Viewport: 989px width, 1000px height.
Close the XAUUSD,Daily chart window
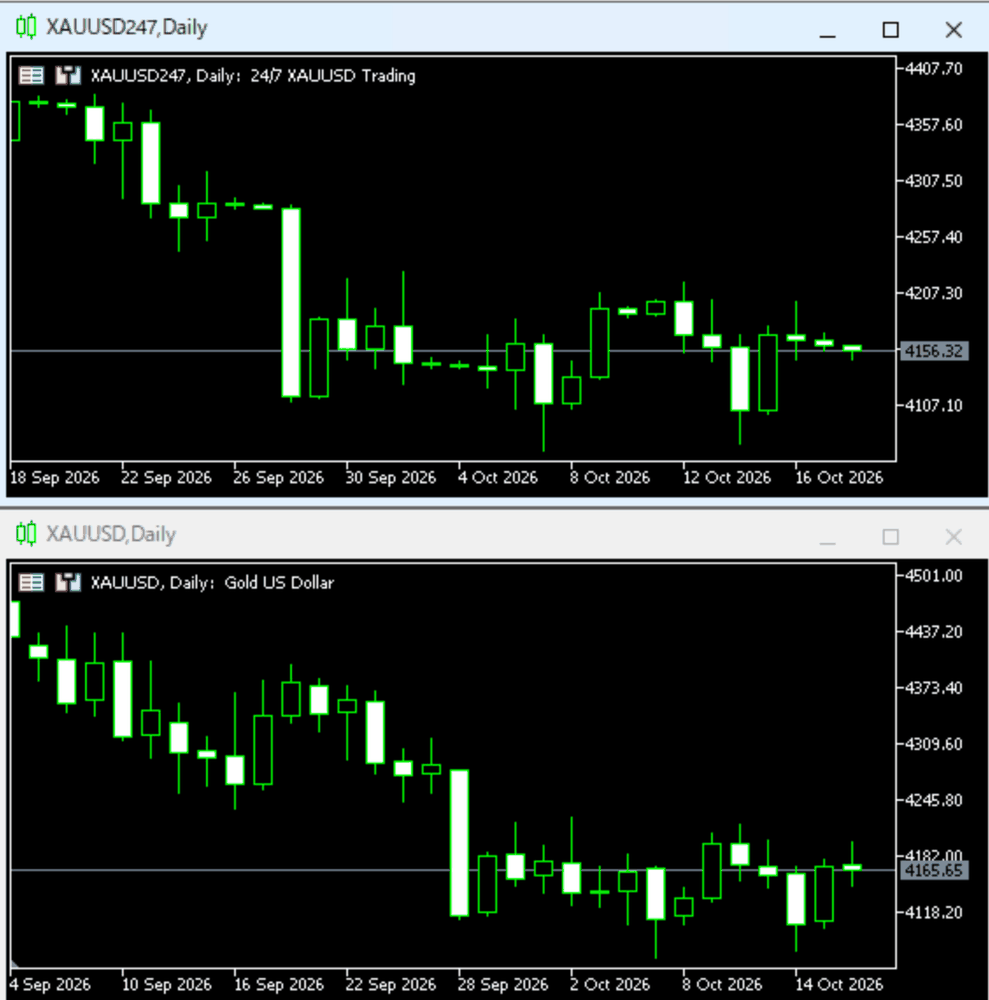(953, 537)
